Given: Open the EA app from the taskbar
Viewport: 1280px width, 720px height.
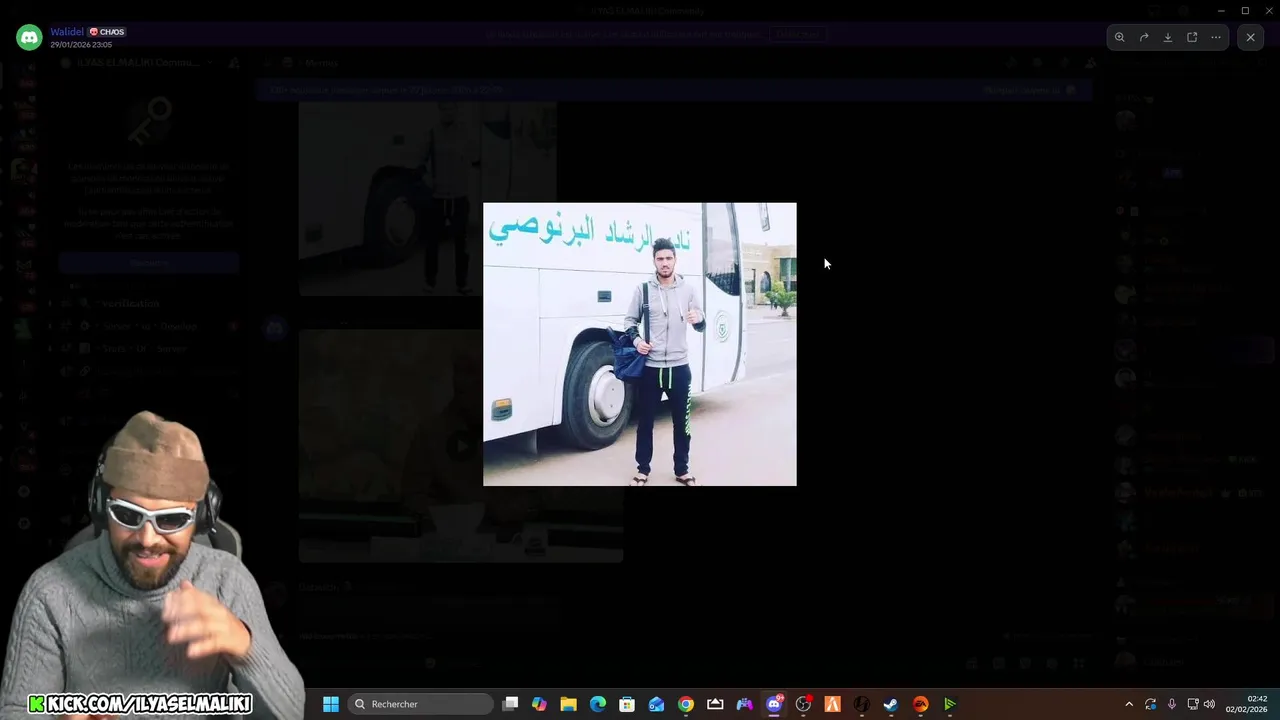Looking at the screenshot, I should click(x=920, y=704).
